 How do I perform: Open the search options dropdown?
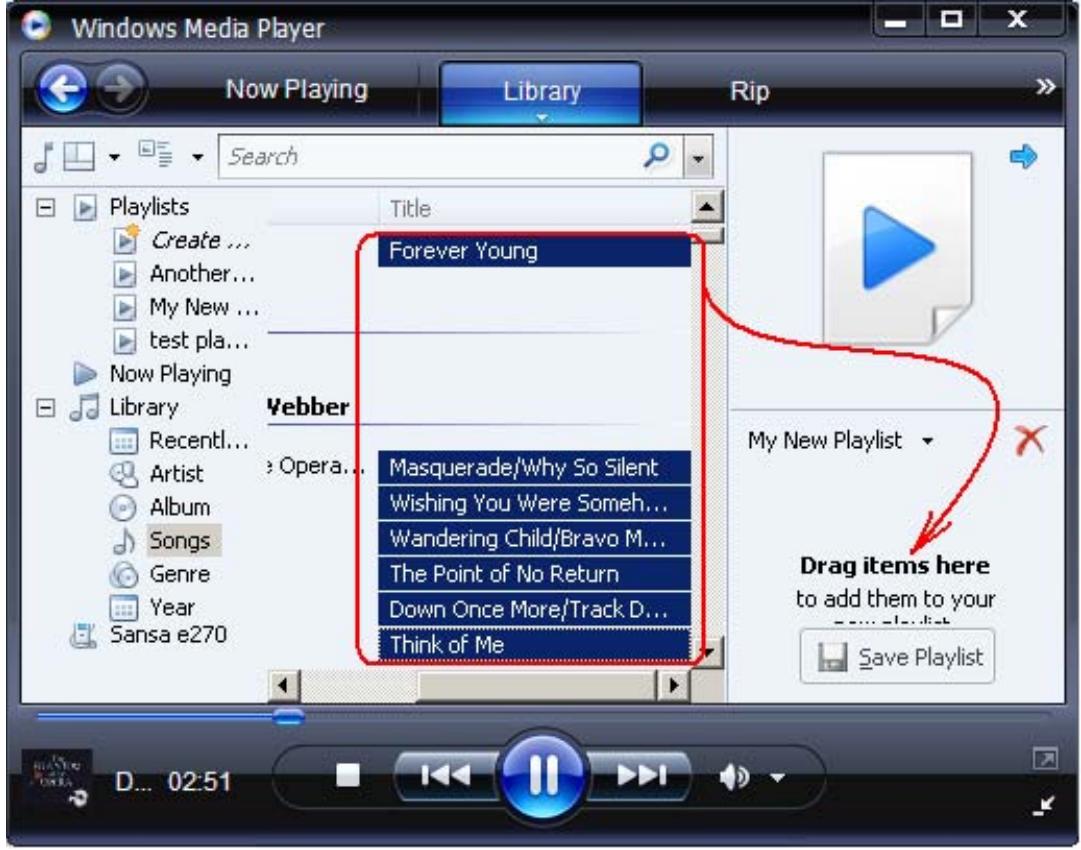(x=698, y=157)
